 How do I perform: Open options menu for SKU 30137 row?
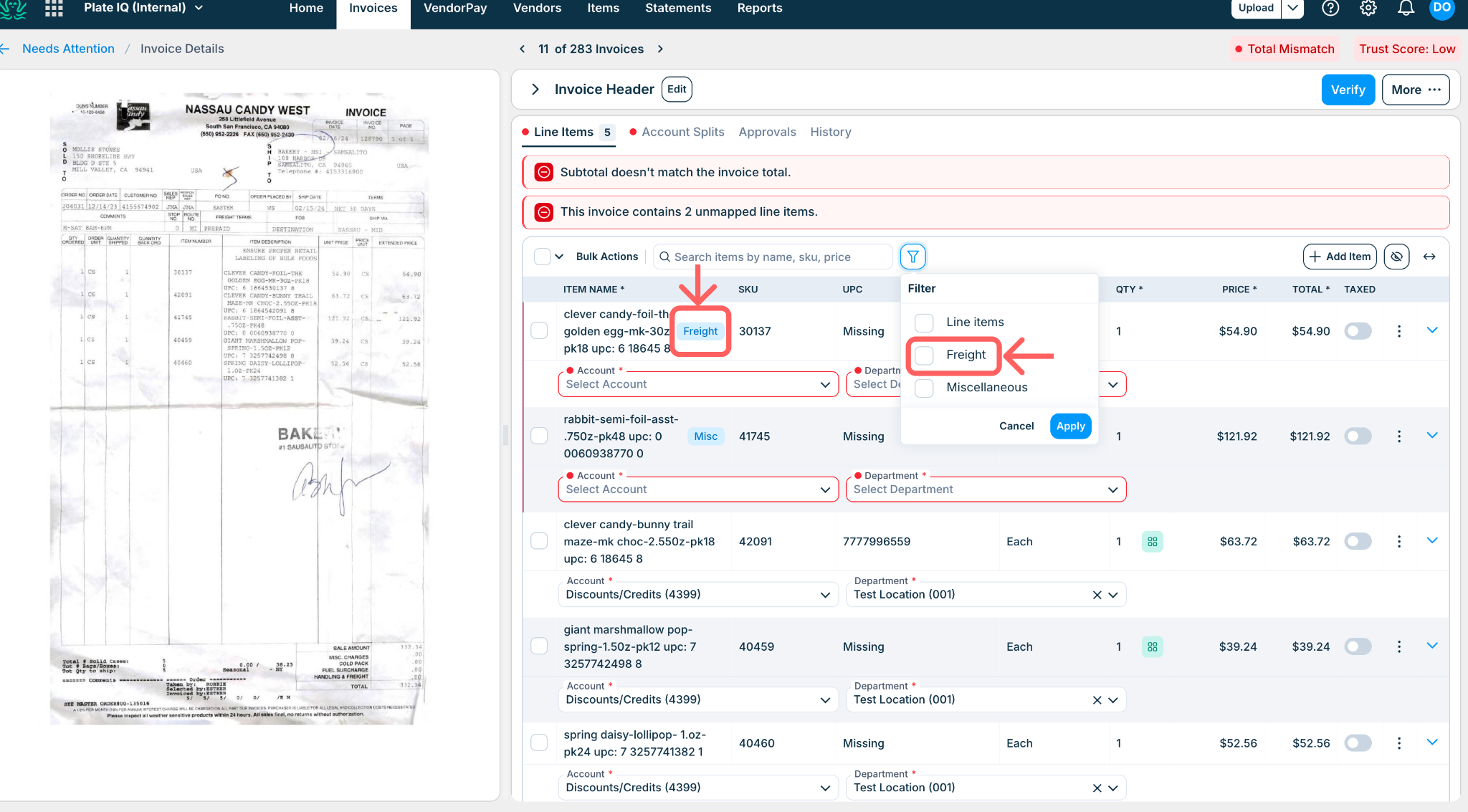coord(1398,331)
